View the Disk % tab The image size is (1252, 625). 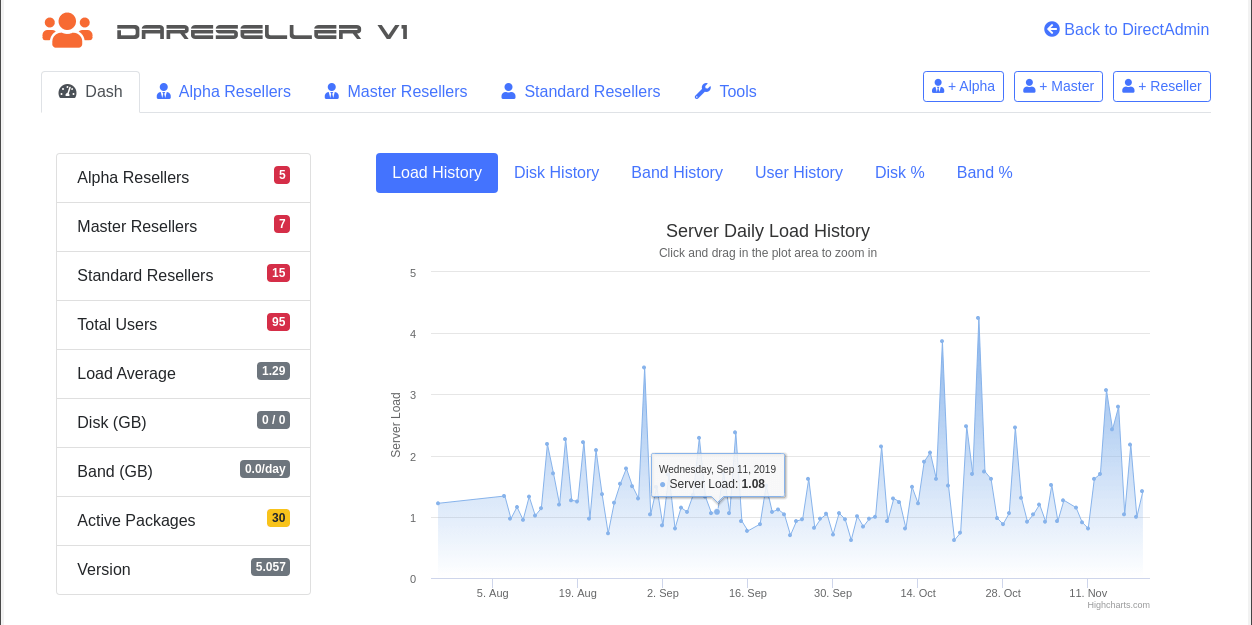pos(899,172)
